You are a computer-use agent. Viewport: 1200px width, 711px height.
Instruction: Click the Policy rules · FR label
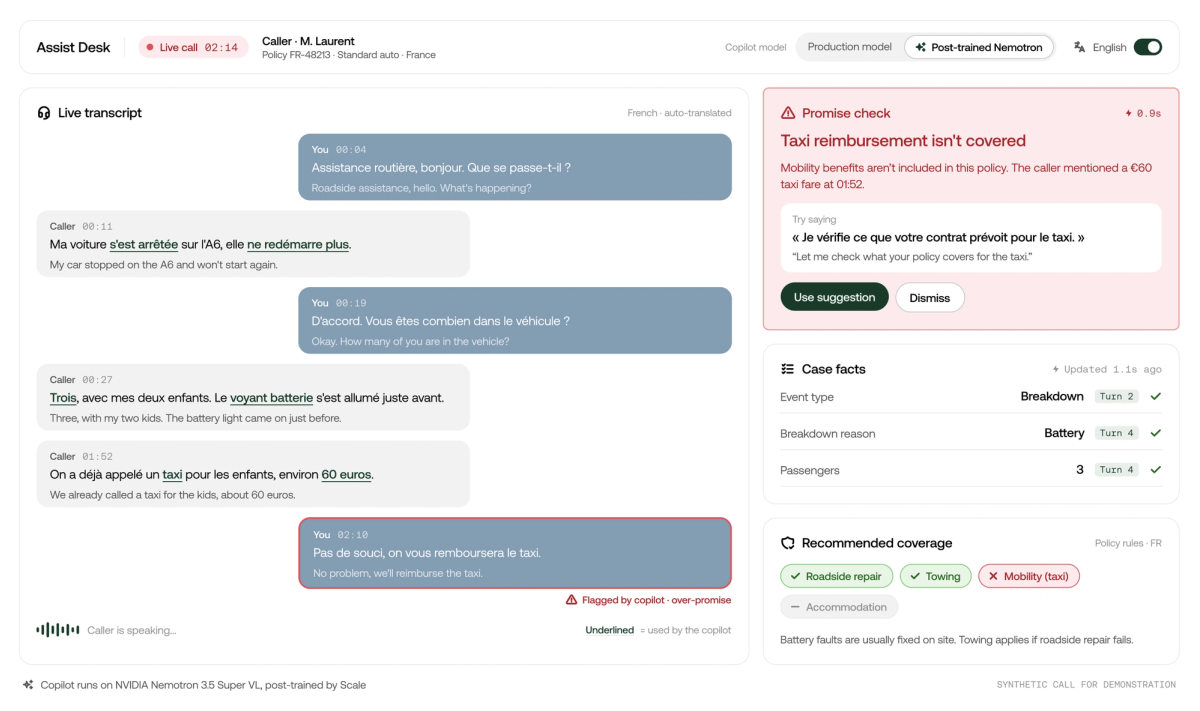(1128, 543)
